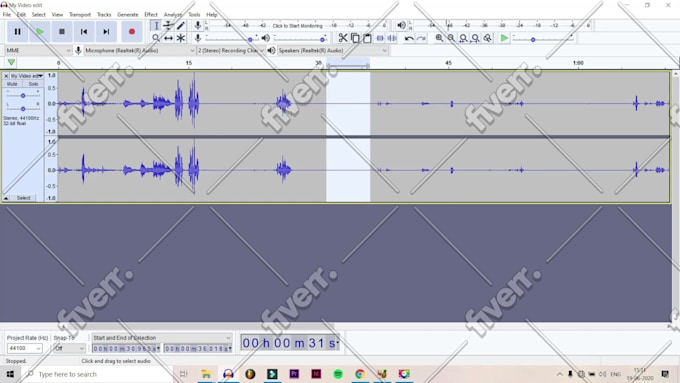Image resolution: width=680 pixels, height=383 pixels.
Task: Select the Selection (I-beam) tool
Action: click(156, 26)
